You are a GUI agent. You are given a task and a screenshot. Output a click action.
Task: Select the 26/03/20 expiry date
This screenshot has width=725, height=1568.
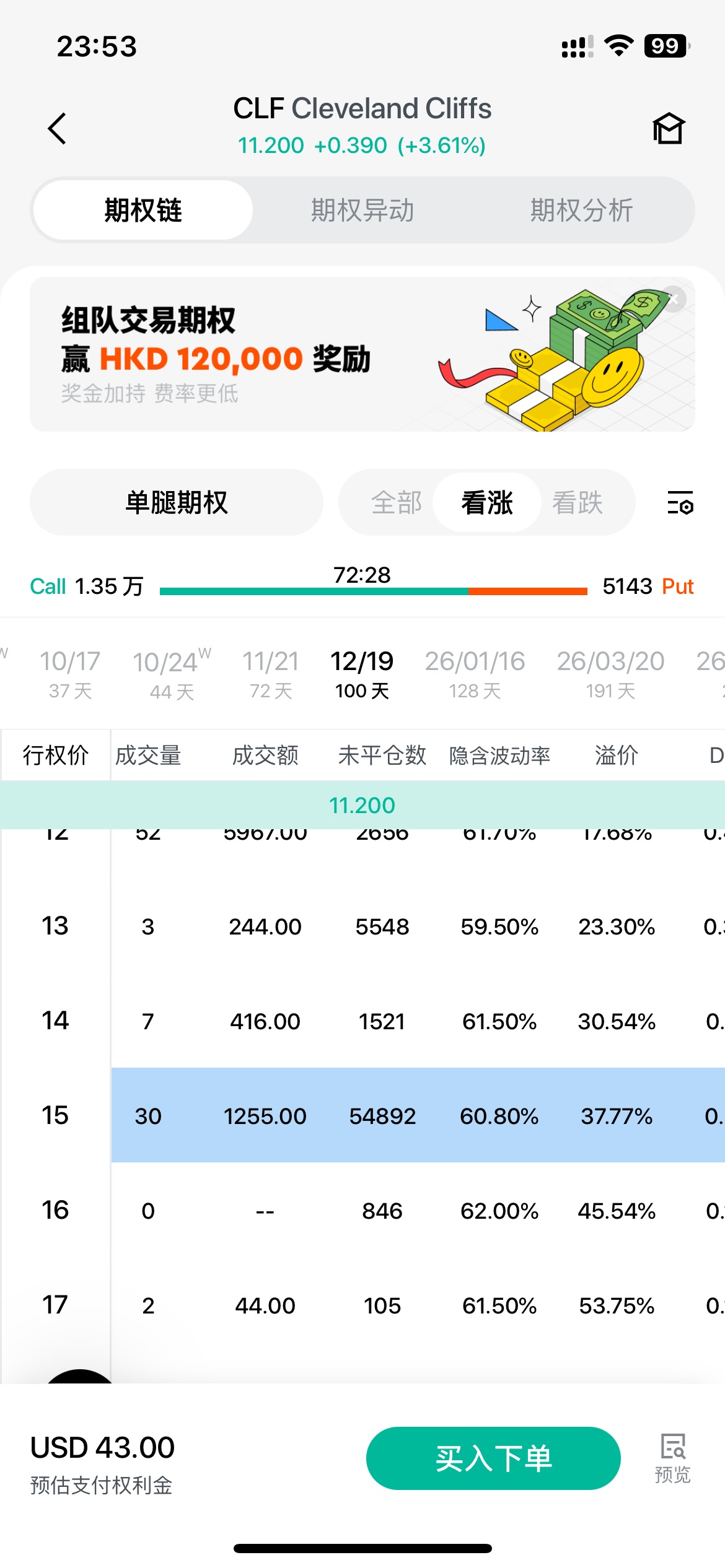(x=610, y=674)
